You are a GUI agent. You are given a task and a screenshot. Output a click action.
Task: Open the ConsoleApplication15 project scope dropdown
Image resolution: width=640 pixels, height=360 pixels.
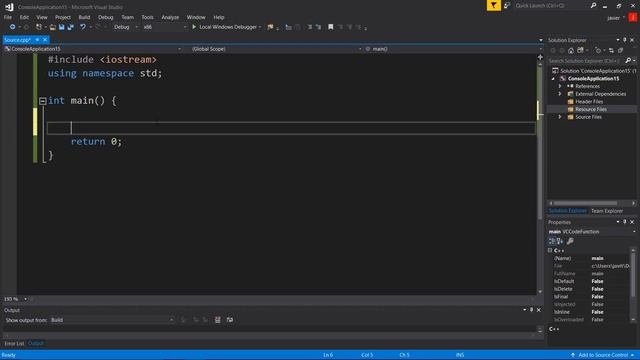point(93,49)
